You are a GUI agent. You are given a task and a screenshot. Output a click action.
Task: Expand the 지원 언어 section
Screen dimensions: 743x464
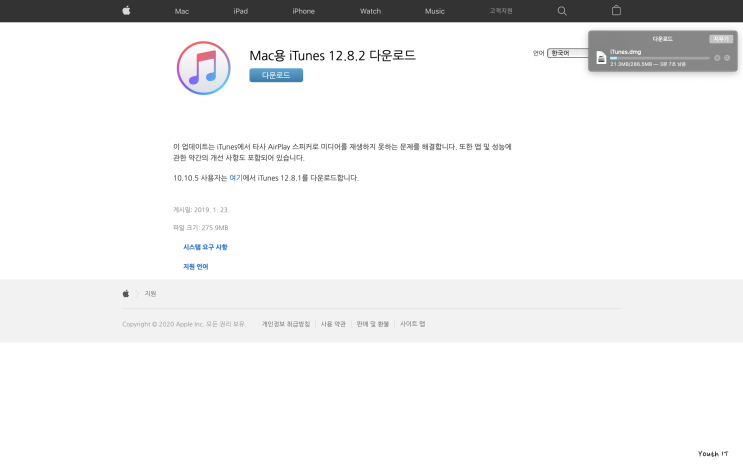196,267
